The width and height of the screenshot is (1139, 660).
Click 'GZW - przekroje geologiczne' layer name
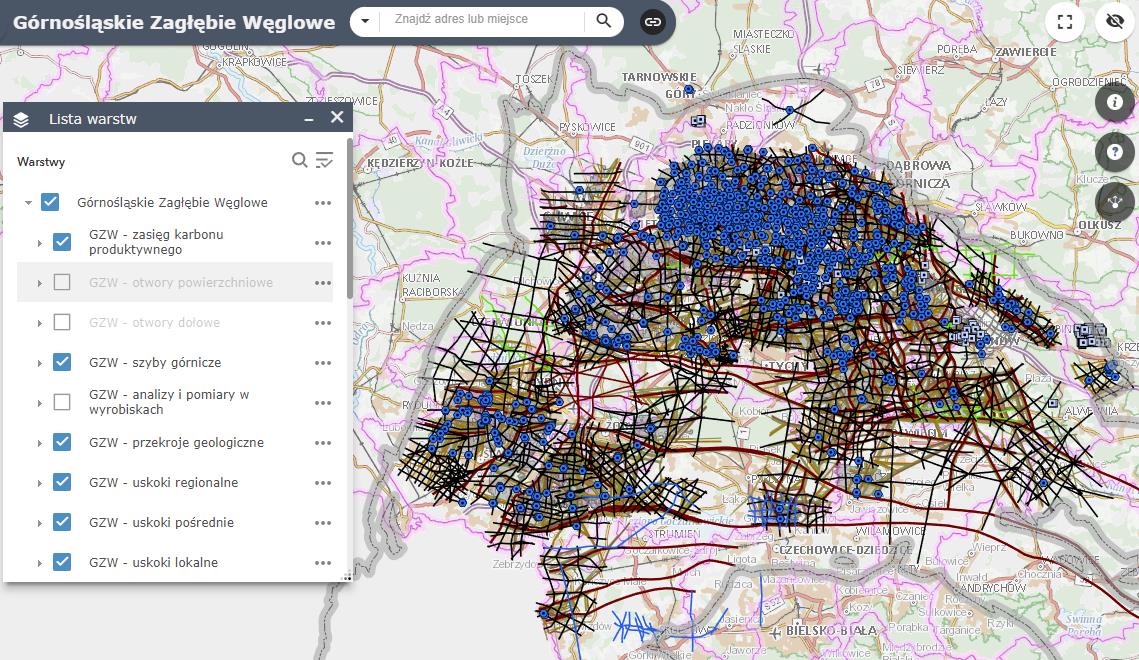177,442
